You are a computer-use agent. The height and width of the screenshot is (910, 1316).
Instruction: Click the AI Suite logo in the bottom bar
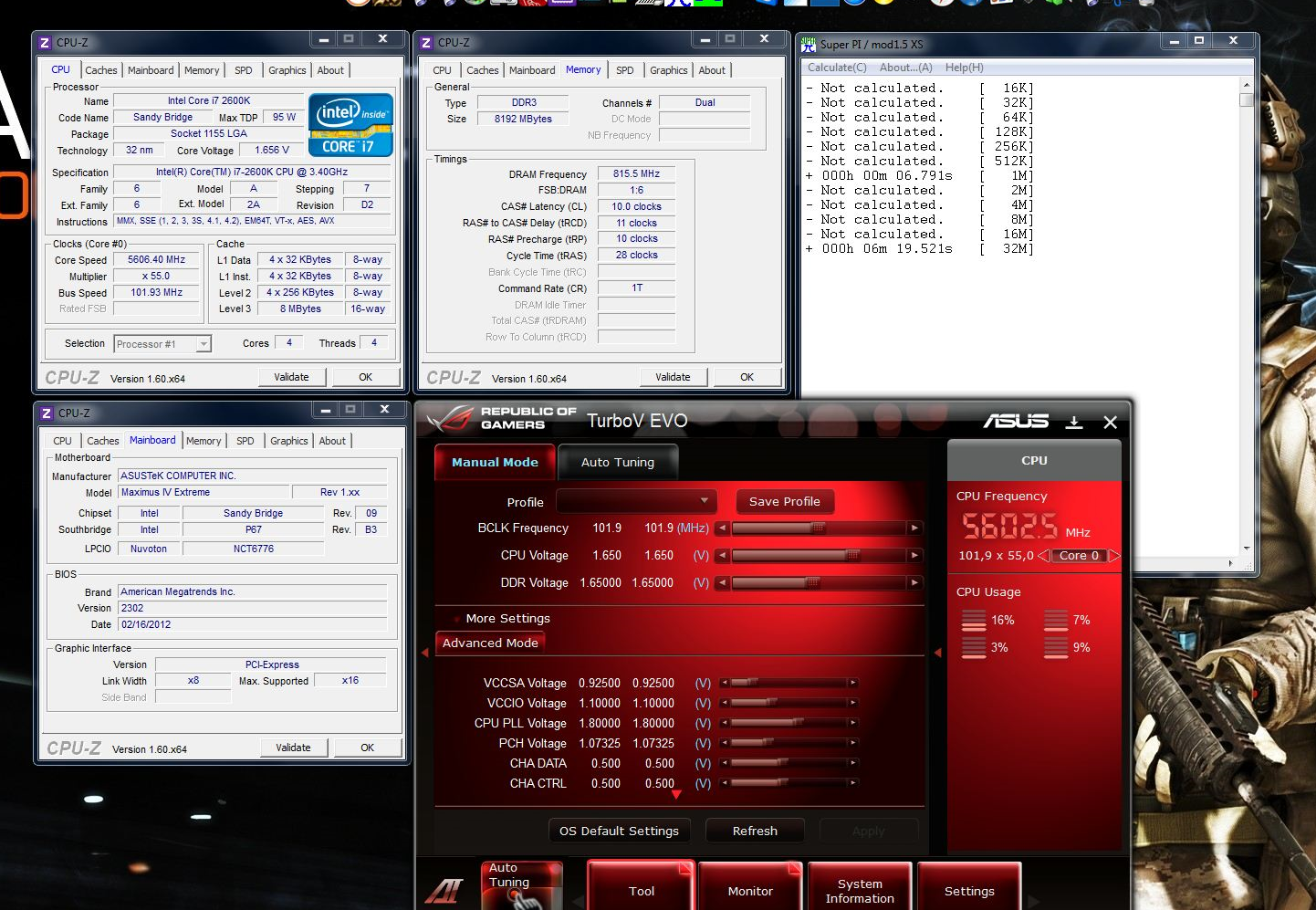[445, 889]
